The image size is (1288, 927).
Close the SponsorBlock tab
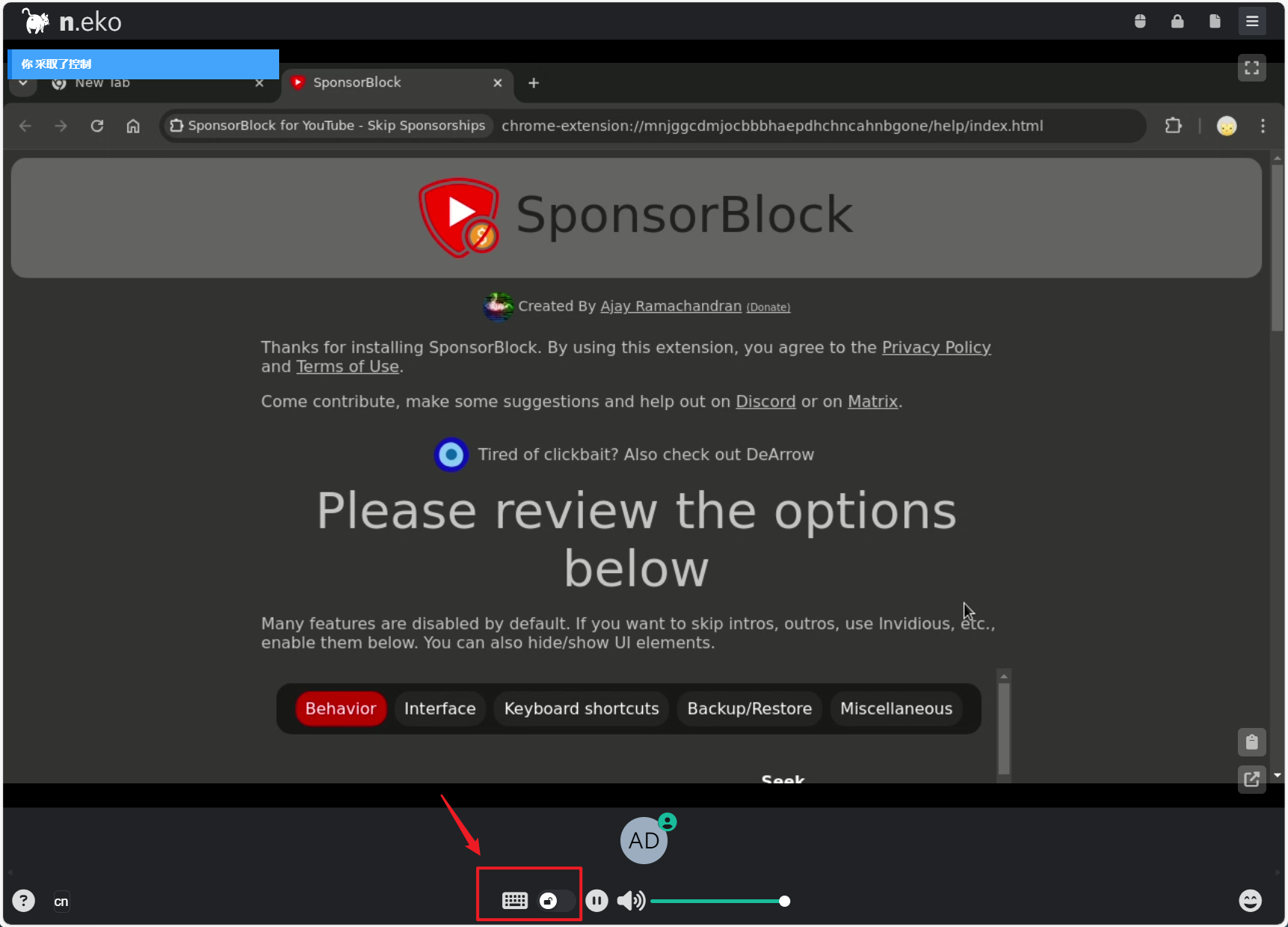click(x=498, y=83)
